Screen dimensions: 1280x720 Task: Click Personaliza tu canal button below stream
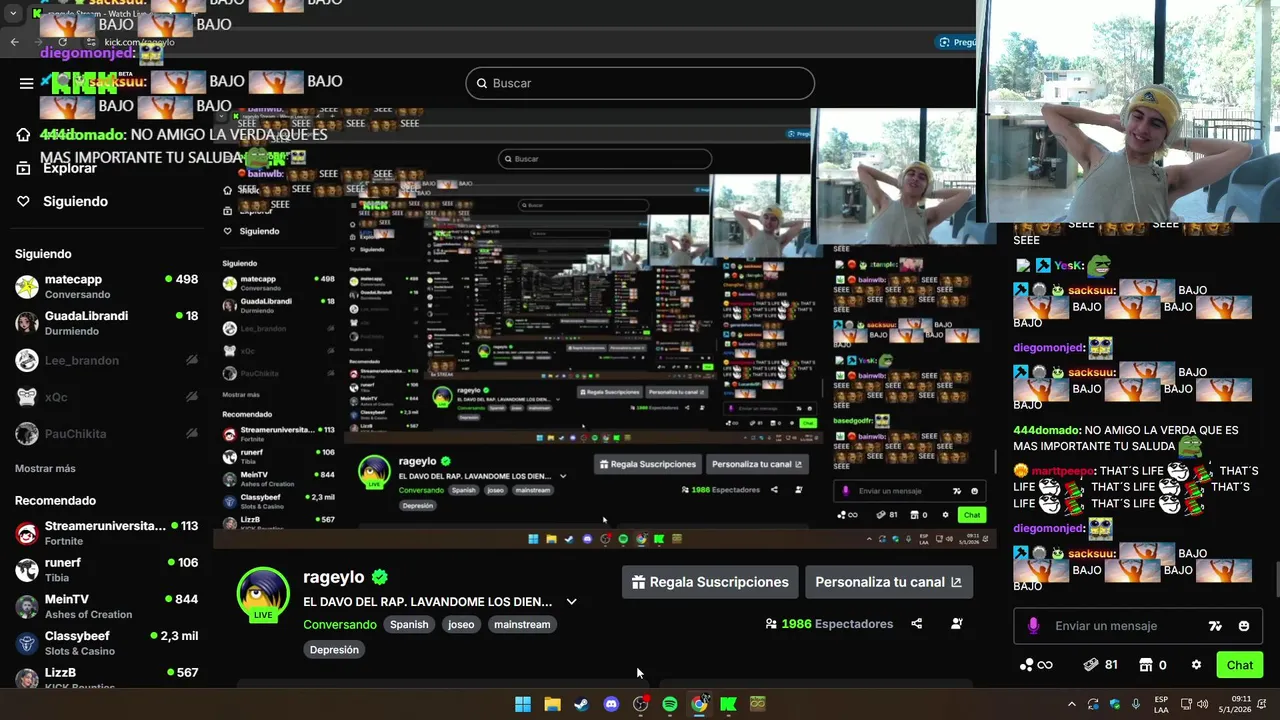click(x=888, y=582)
